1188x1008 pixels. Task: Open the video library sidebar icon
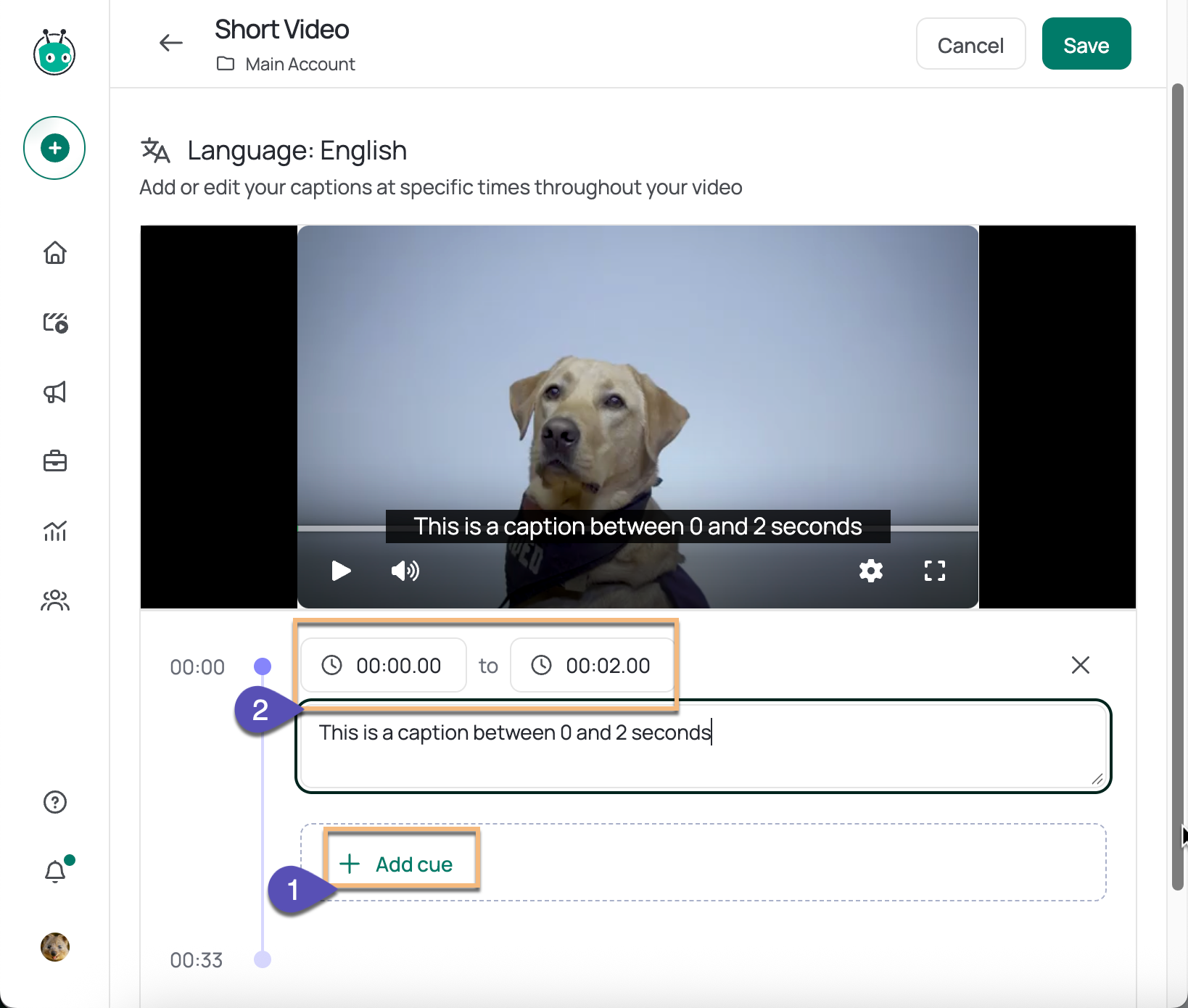coord(55,322)
